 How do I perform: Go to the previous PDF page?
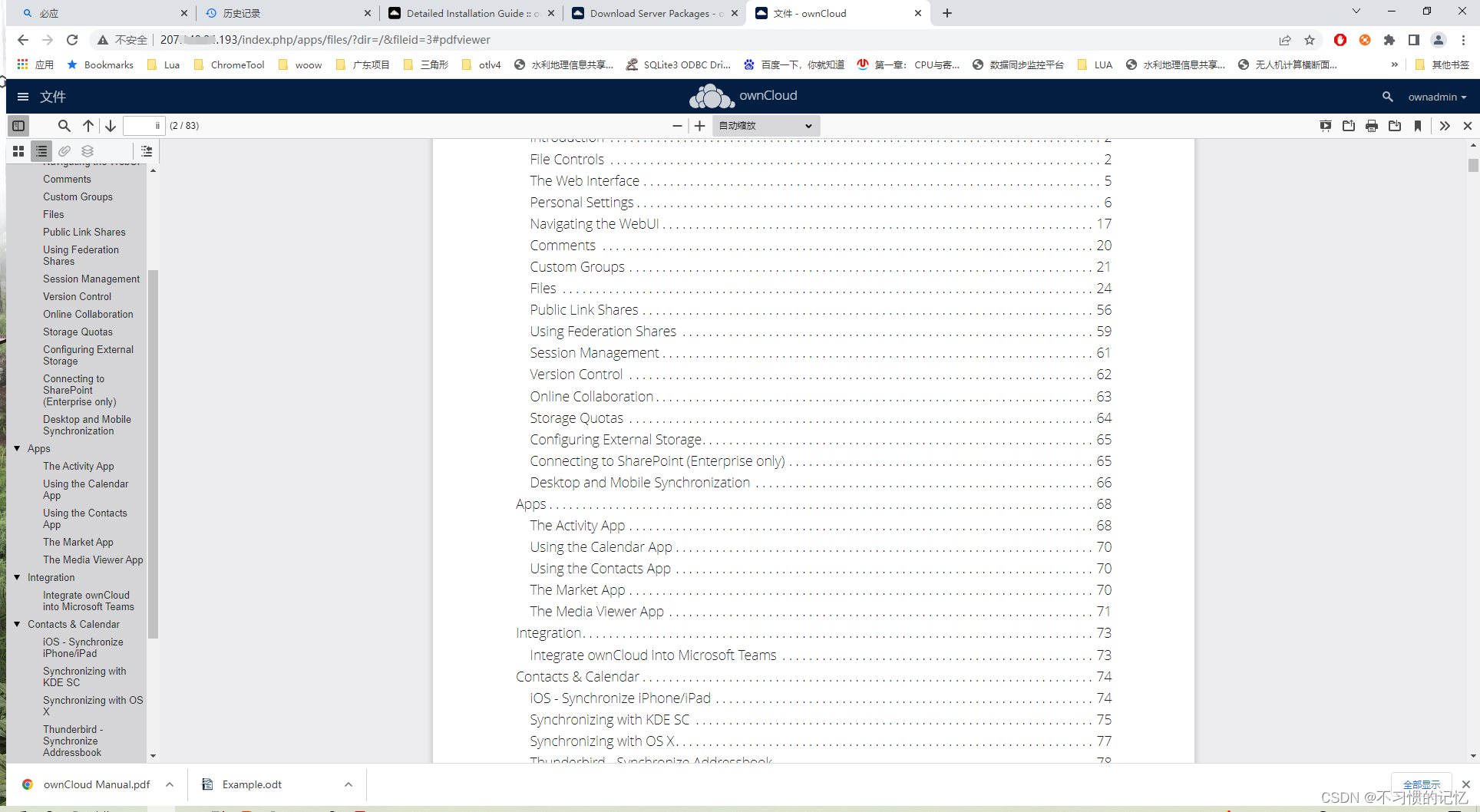point(88,126)
